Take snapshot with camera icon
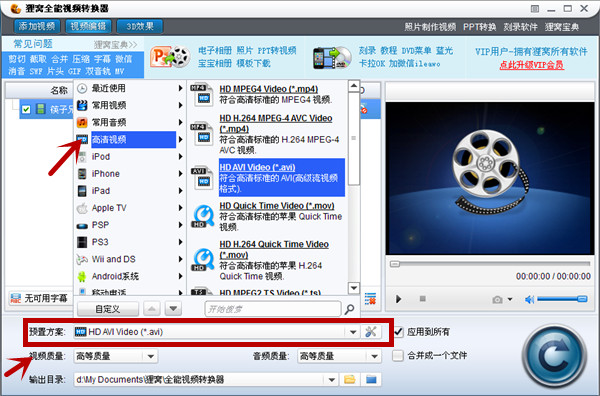 (497, 299)
